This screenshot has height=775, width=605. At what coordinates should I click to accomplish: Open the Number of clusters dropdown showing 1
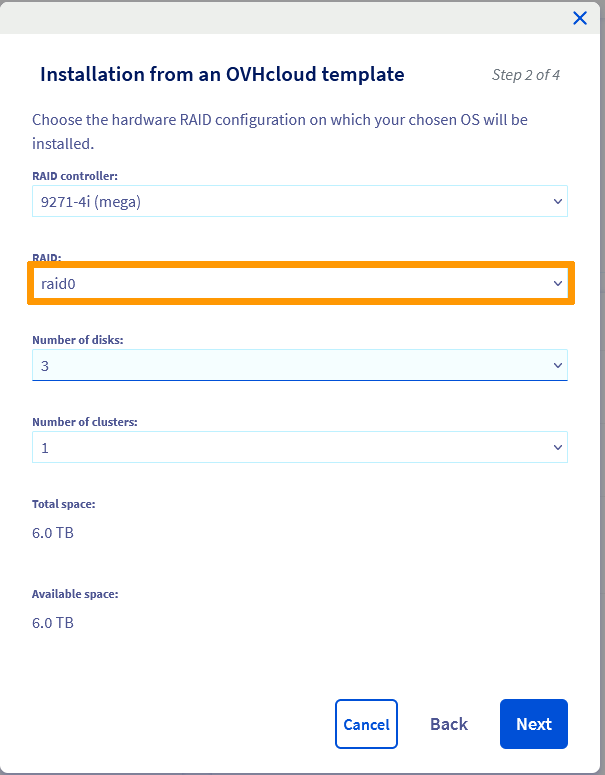(x=290, y=448)
